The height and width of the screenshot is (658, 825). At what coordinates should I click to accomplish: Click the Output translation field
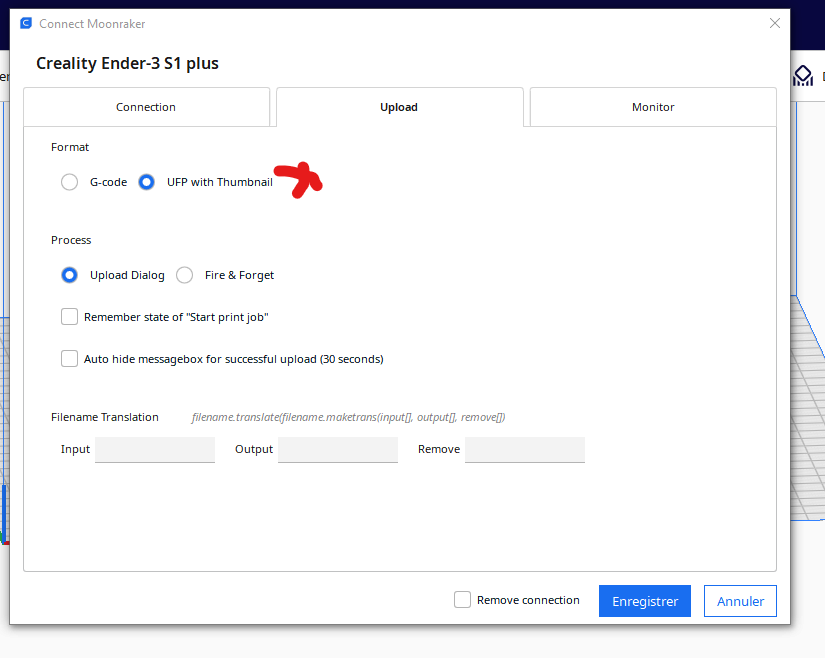click(x=338, y=450)
